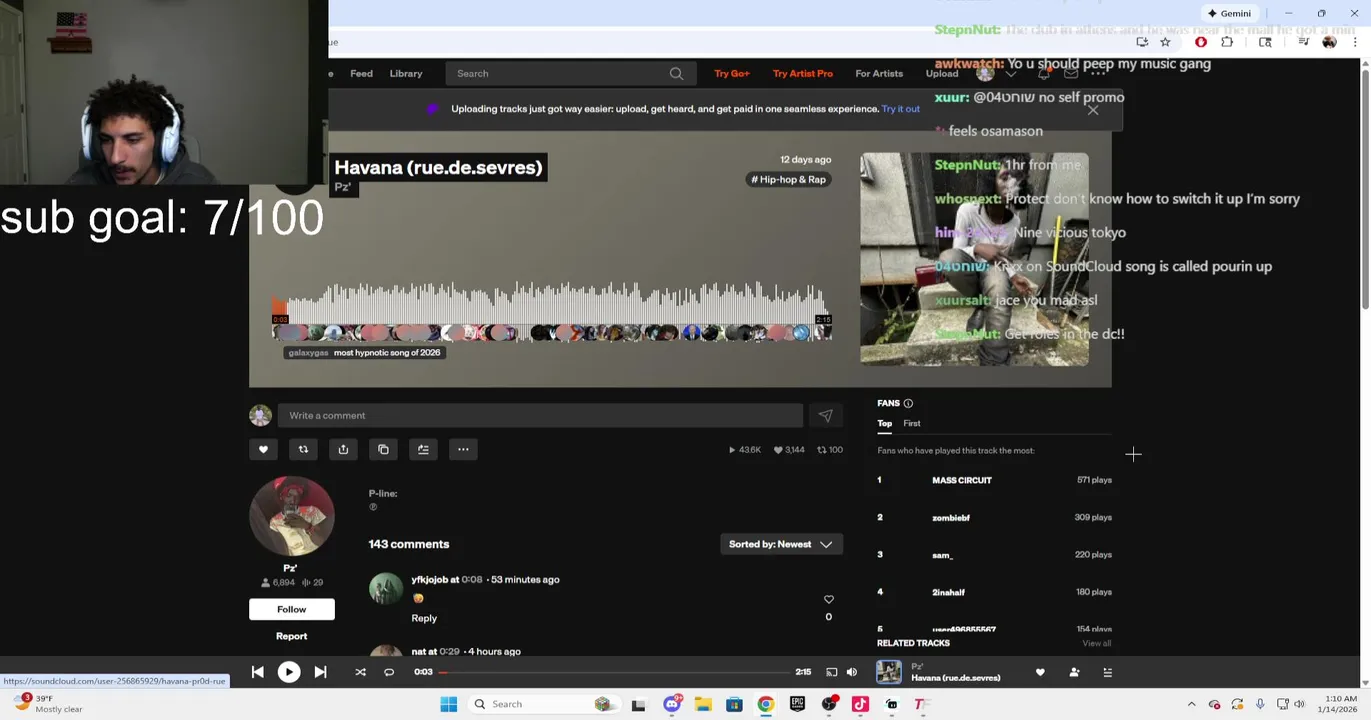The height and width of the screenshot is (720, 1371).
Task: Open the cast to device icon
Action: 831,672
